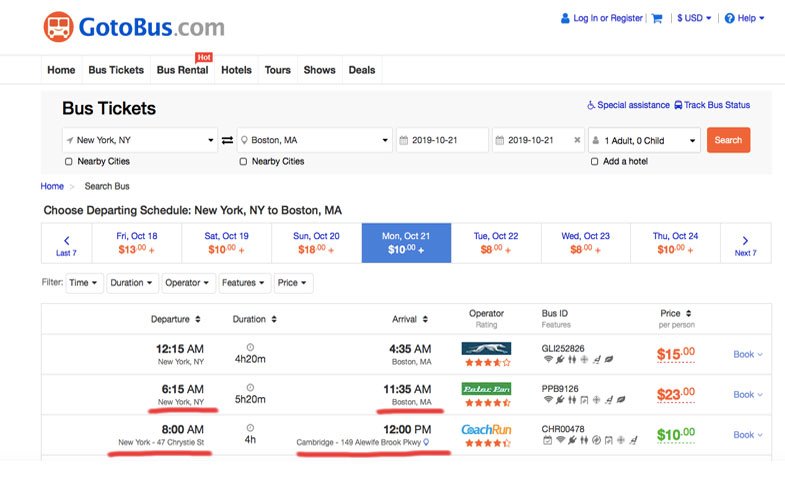785x500 pixels.
Task: Sort results by Departure arrows
Action: click(x=197, y=319)
